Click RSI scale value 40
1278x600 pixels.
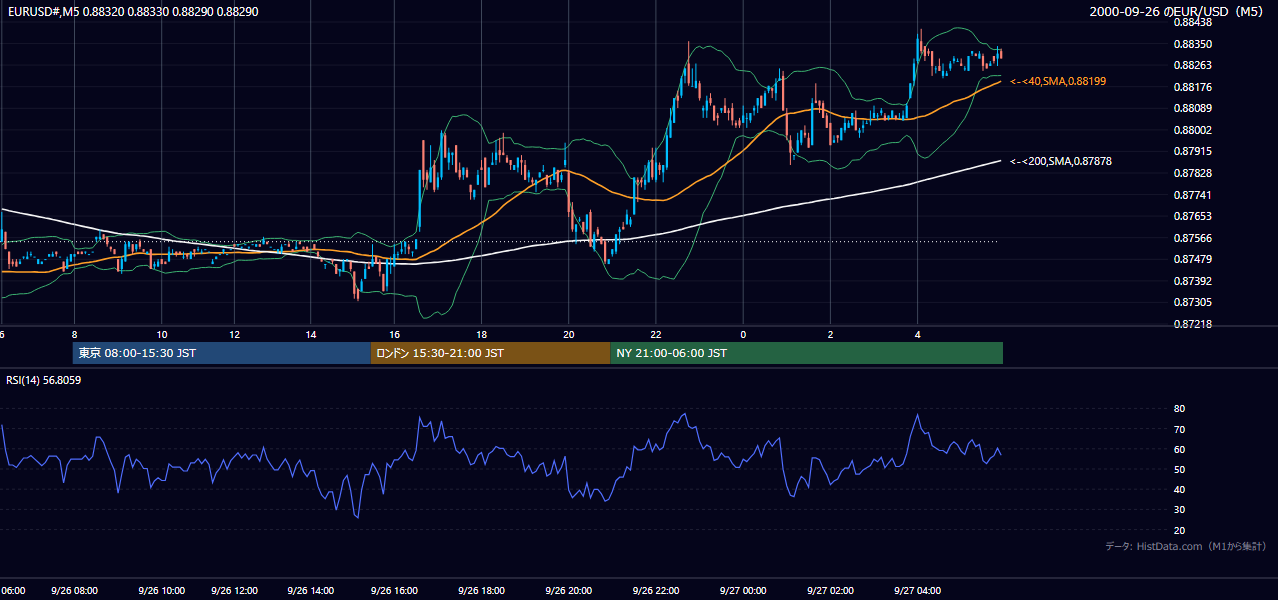pos(1179,490)
